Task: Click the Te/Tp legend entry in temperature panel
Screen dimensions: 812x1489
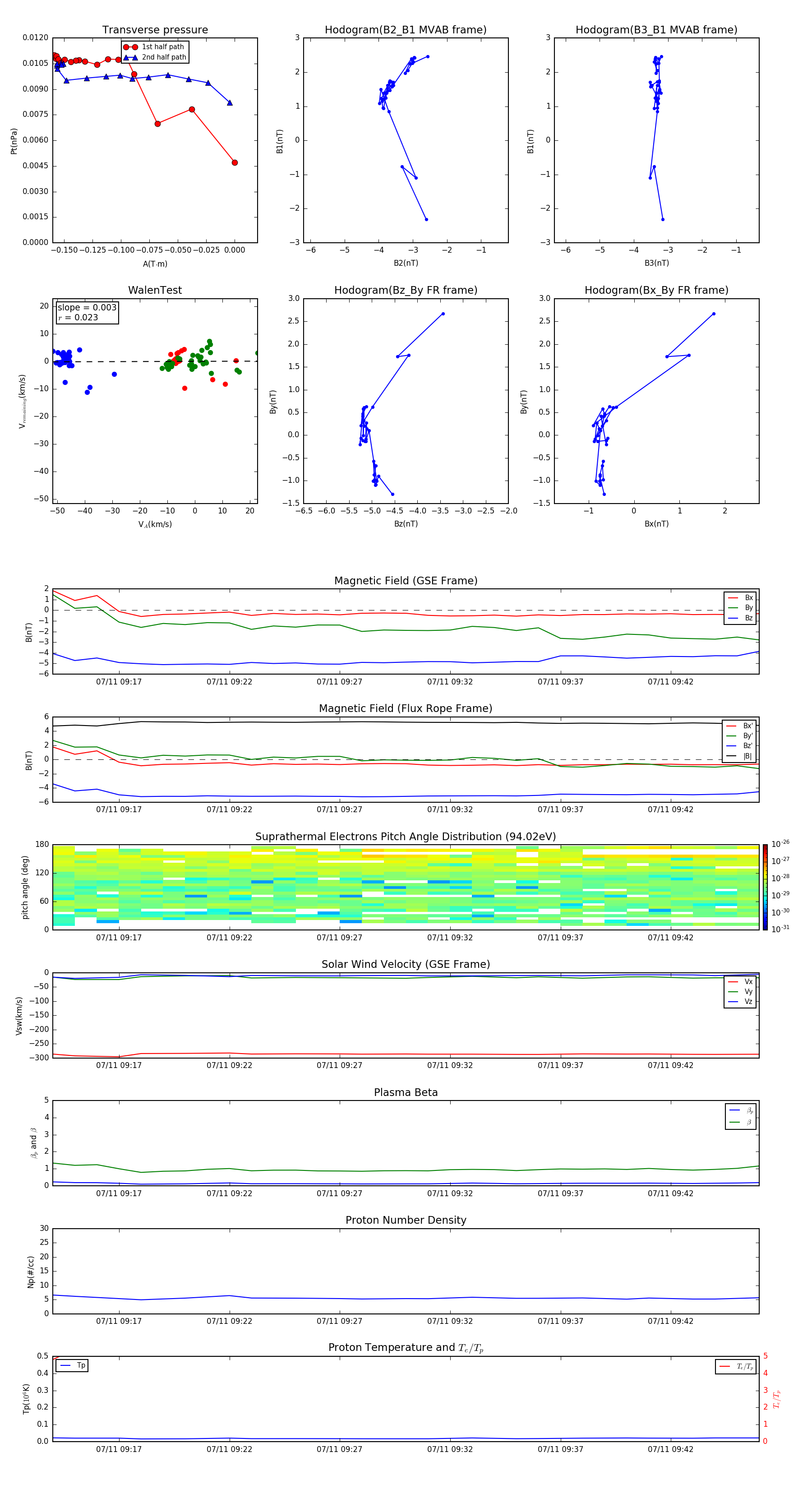Action: pyautogui.click(x=736, y=1366)
